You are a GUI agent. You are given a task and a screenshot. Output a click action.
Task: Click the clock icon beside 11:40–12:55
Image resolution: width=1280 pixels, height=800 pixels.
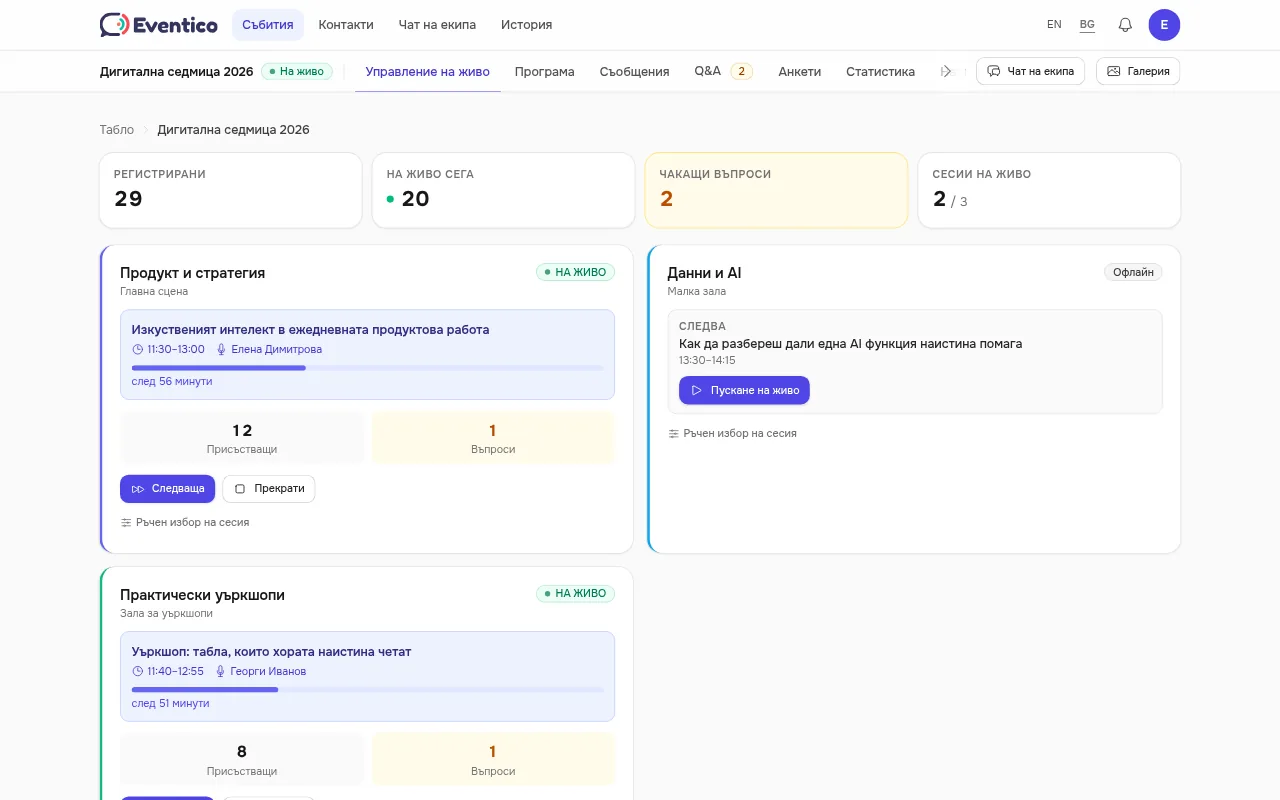pyautogui.click(x=138, y=672)
